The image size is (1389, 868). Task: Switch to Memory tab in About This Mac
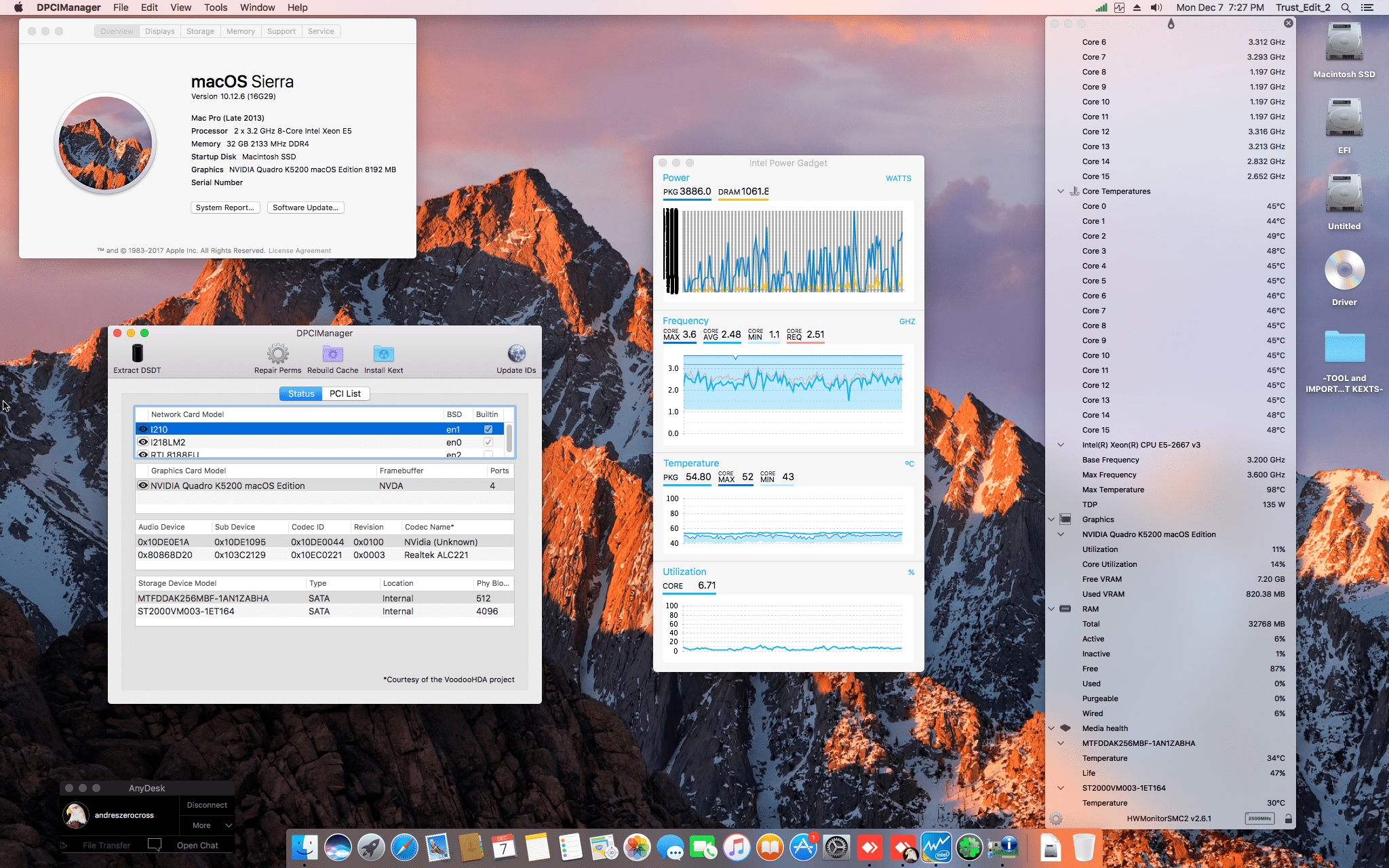click(x=241, y=31)
